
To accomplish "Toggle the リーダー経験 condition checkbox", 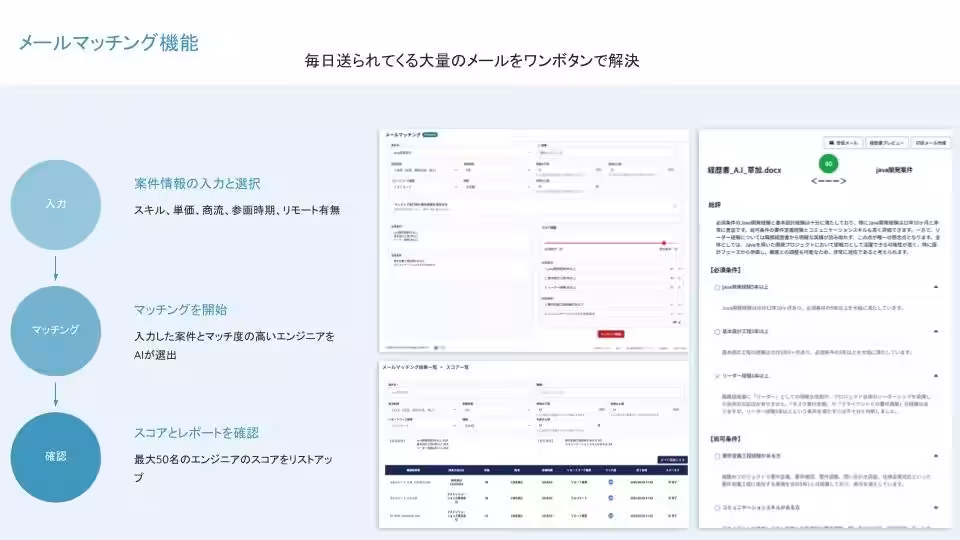I will pyautogui.click(x=717, y=376).
